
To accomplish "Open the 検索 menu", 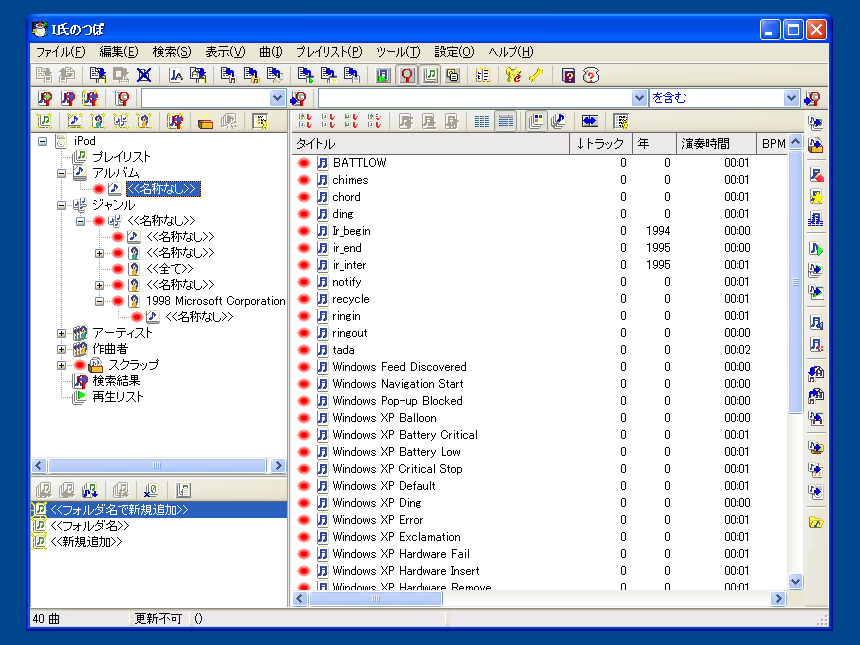I will click(172, 52).
